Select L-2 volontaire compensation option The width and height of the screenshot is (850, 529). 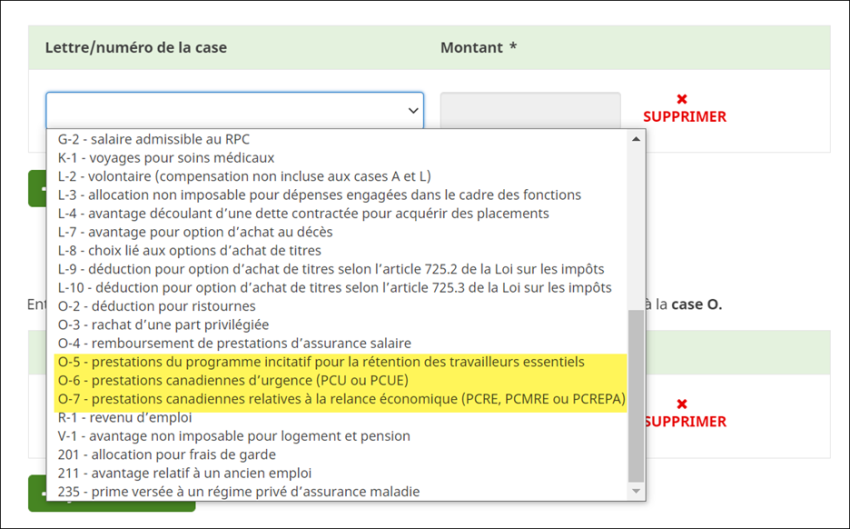click(x=245, y=176)
